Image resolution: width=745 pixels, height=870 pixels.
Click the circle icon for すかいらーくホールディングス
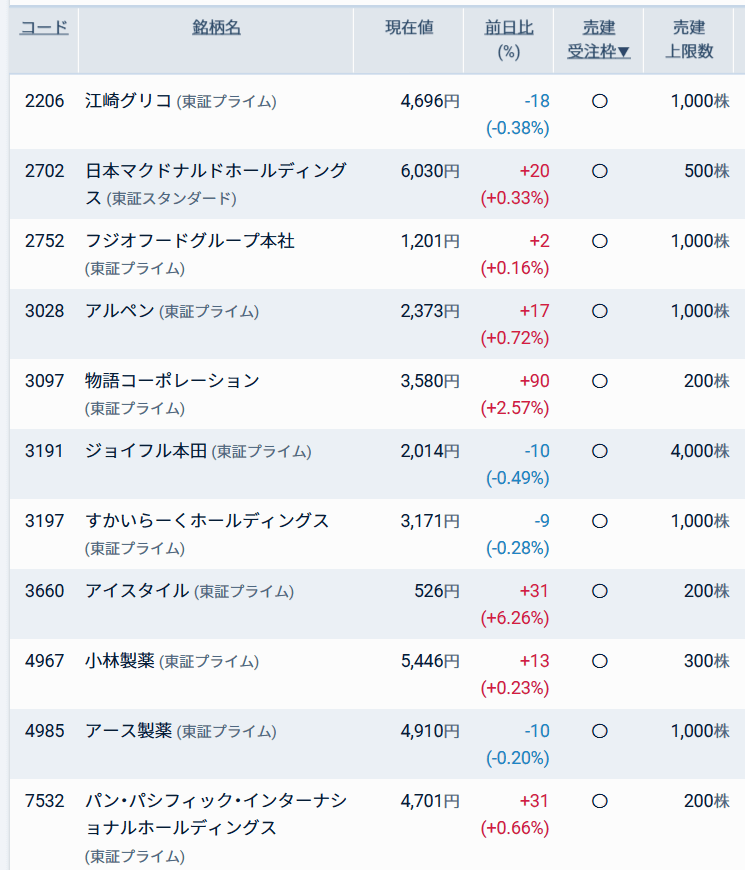[x=600, y=520]
